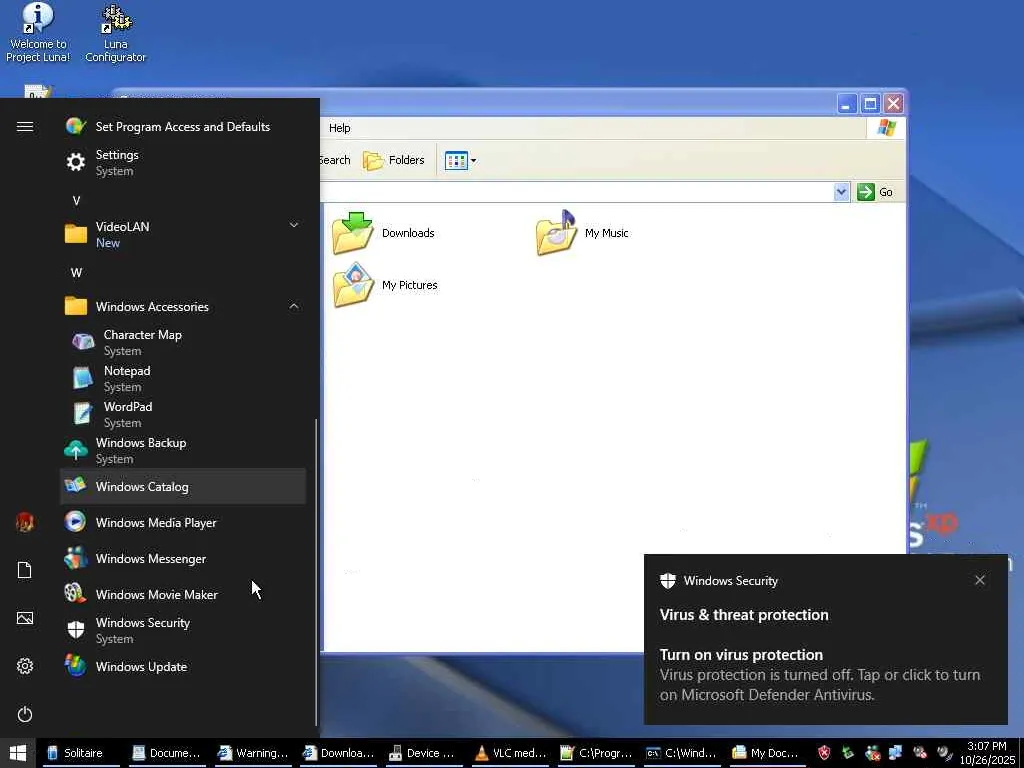
Task: Click the taskbar clock showing 3:07 PM
Action: (x=987, y=753)
